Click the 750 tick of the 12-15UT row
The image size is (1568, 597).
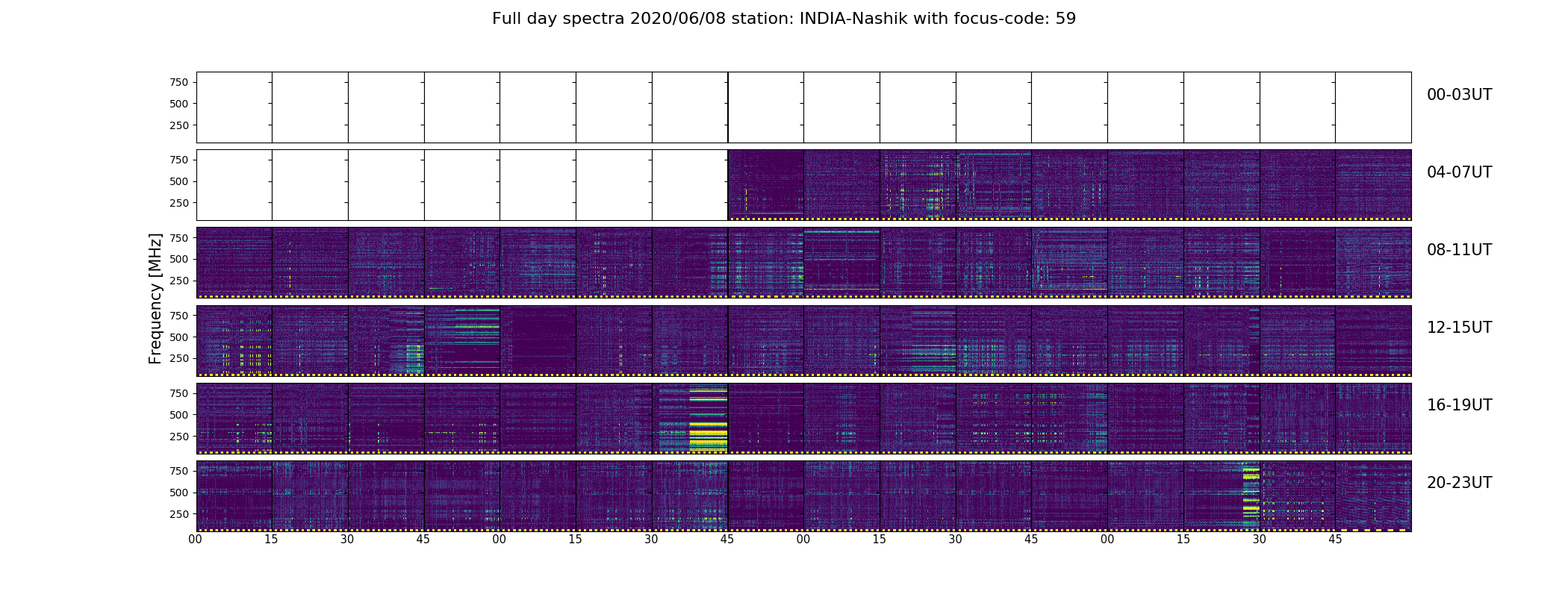pos(178,316)
